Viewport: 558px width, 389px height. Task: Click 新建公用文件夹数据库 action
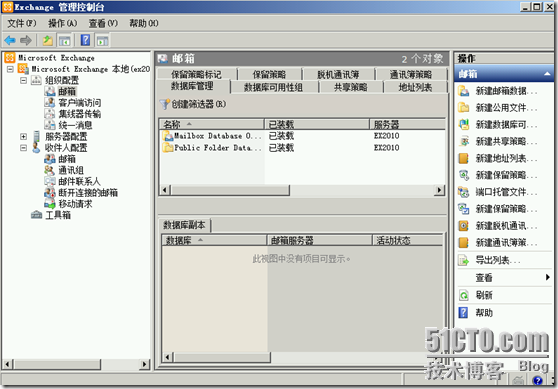[498, 107]
